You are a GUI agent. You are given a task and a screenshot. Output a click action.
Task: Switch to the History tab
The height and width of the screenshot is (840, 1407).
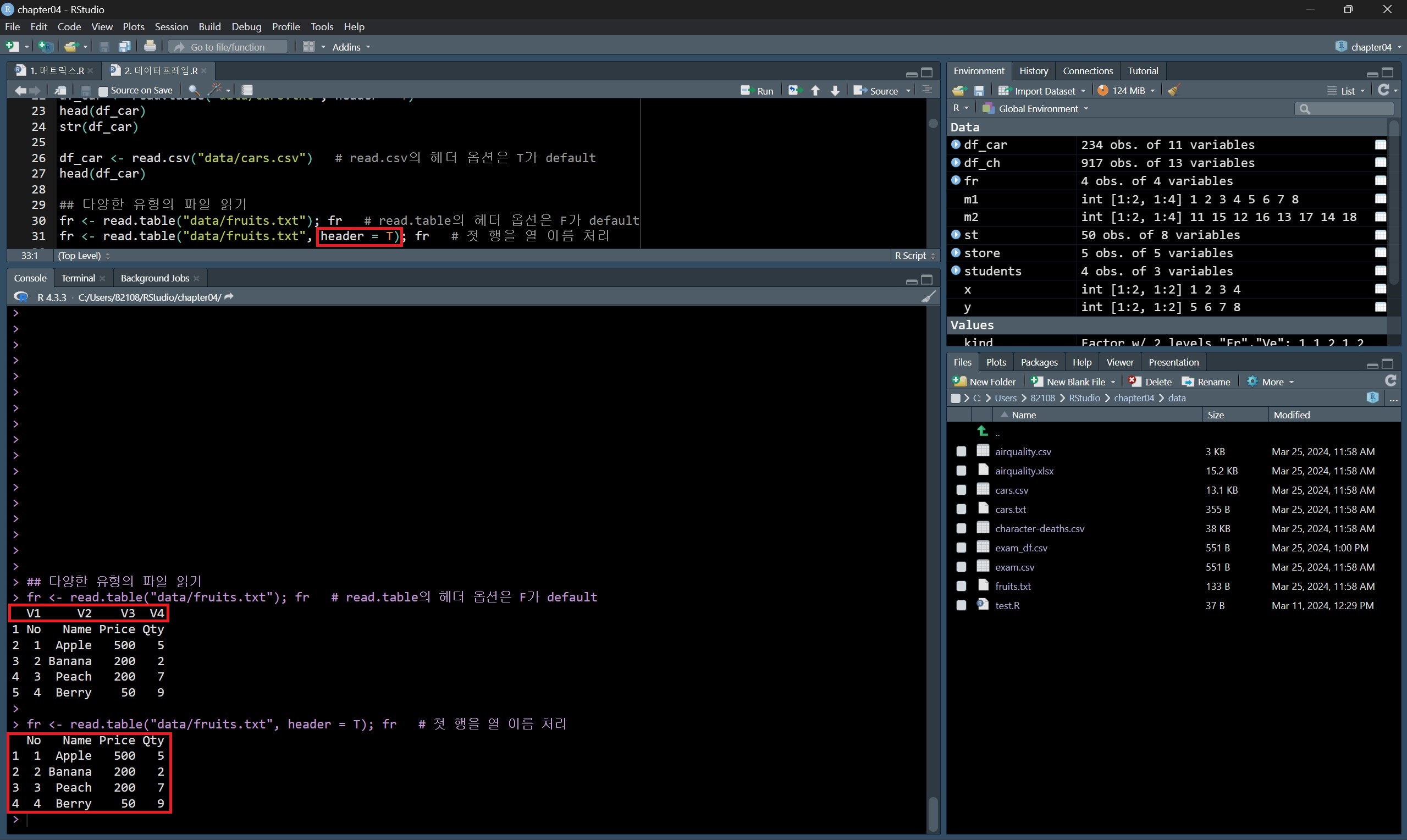1033,71
